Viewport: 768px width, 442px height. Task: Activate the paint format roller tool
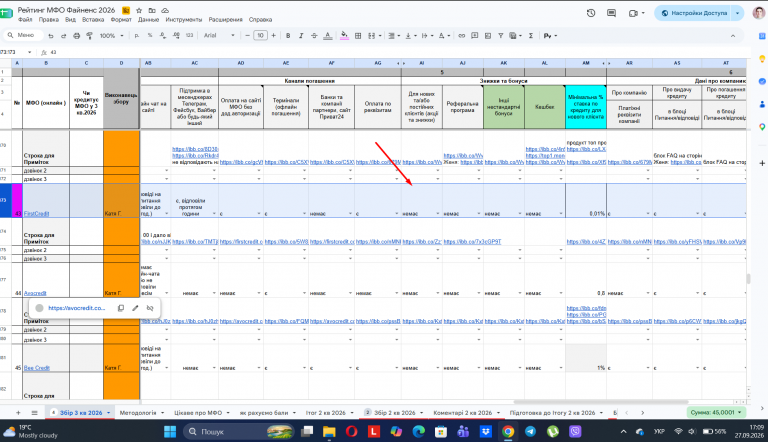(89, 36)
